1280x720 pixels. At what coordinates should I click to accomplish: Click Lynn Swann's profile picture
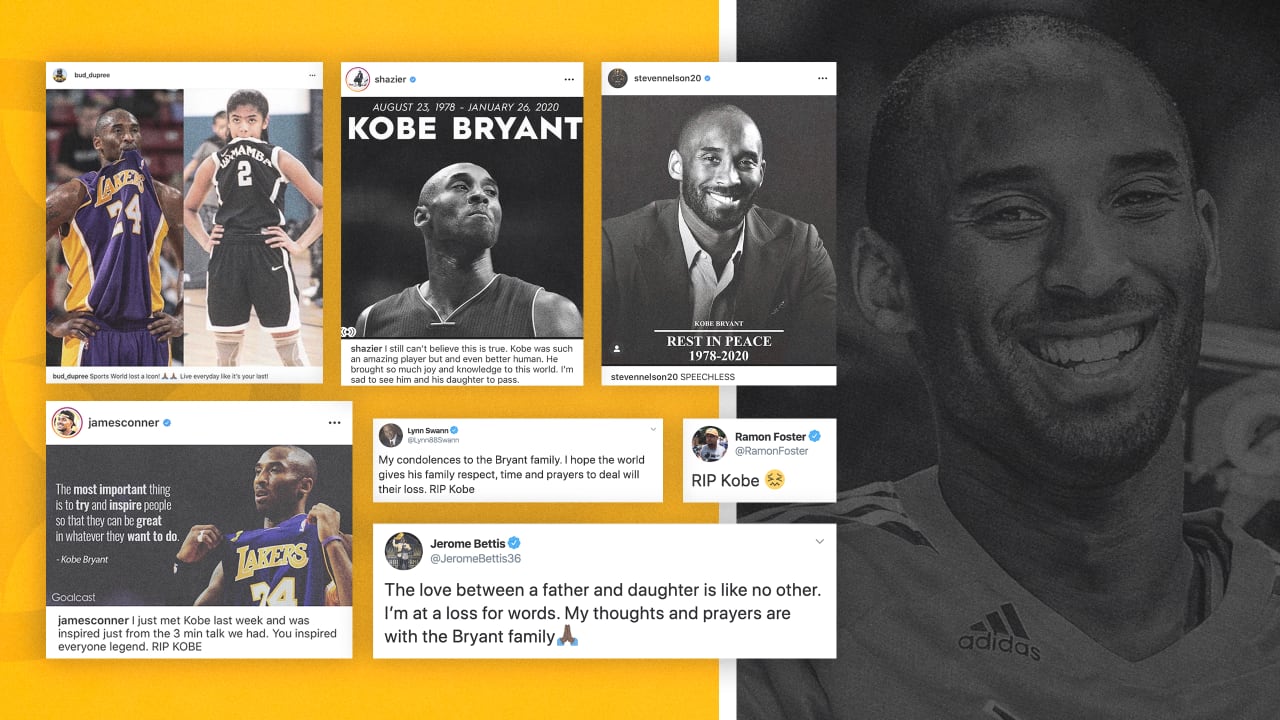coord(391,435)
